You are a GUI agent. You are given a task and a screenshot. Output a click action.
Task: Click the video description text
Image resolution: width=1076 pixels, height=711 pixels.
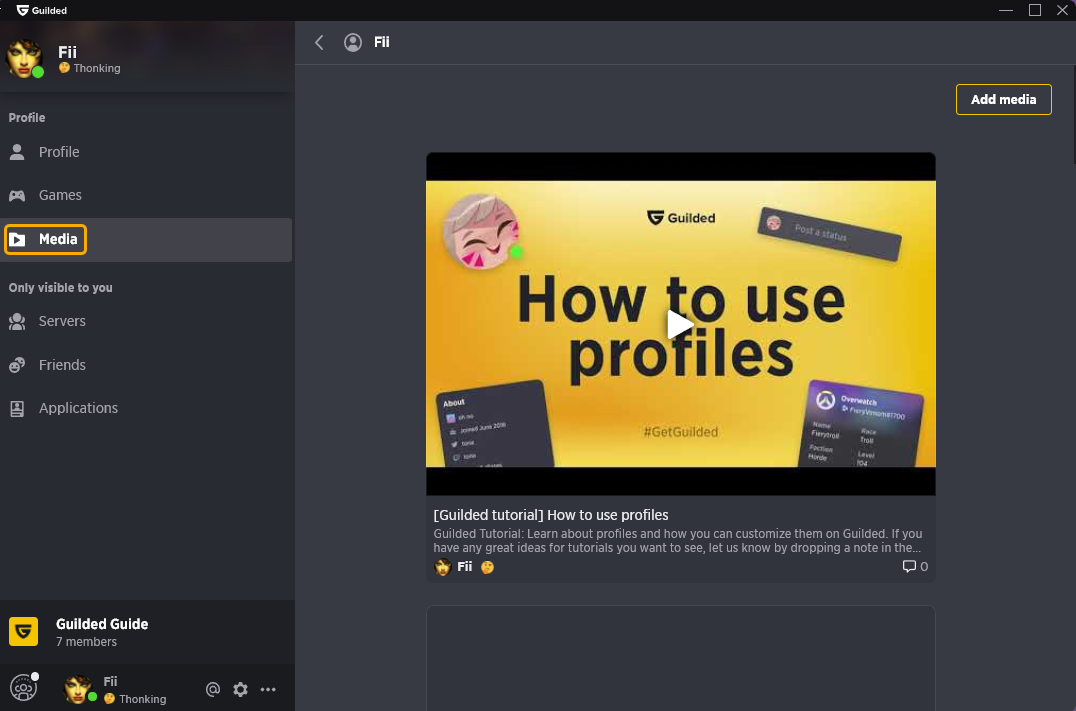[x=678, y=541]
